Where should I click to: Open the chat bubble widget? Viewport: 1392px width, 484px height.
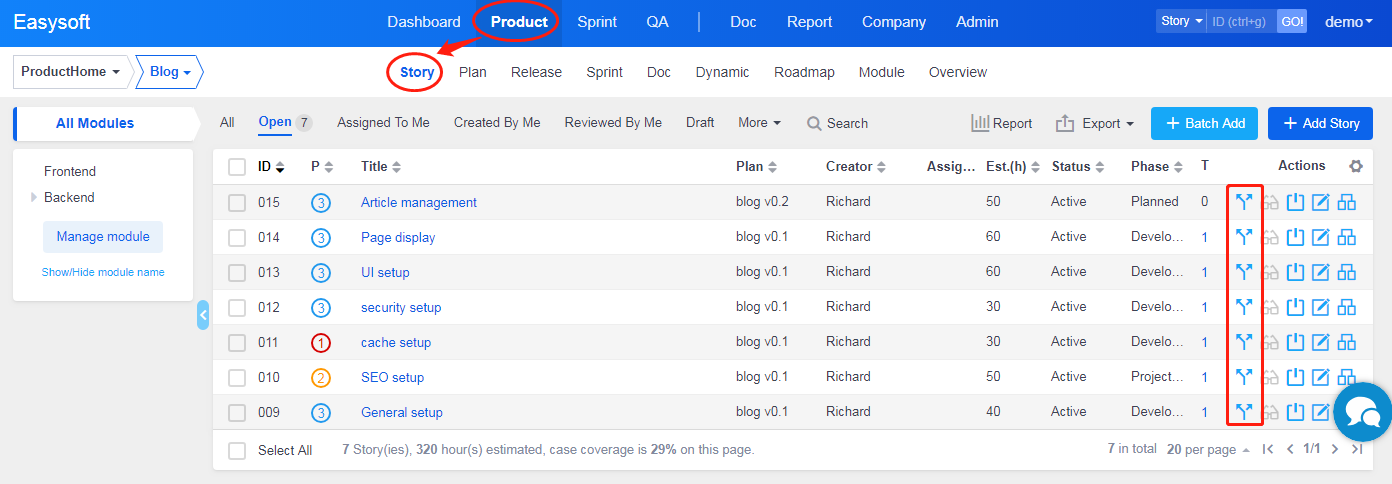click(1362, 411)
